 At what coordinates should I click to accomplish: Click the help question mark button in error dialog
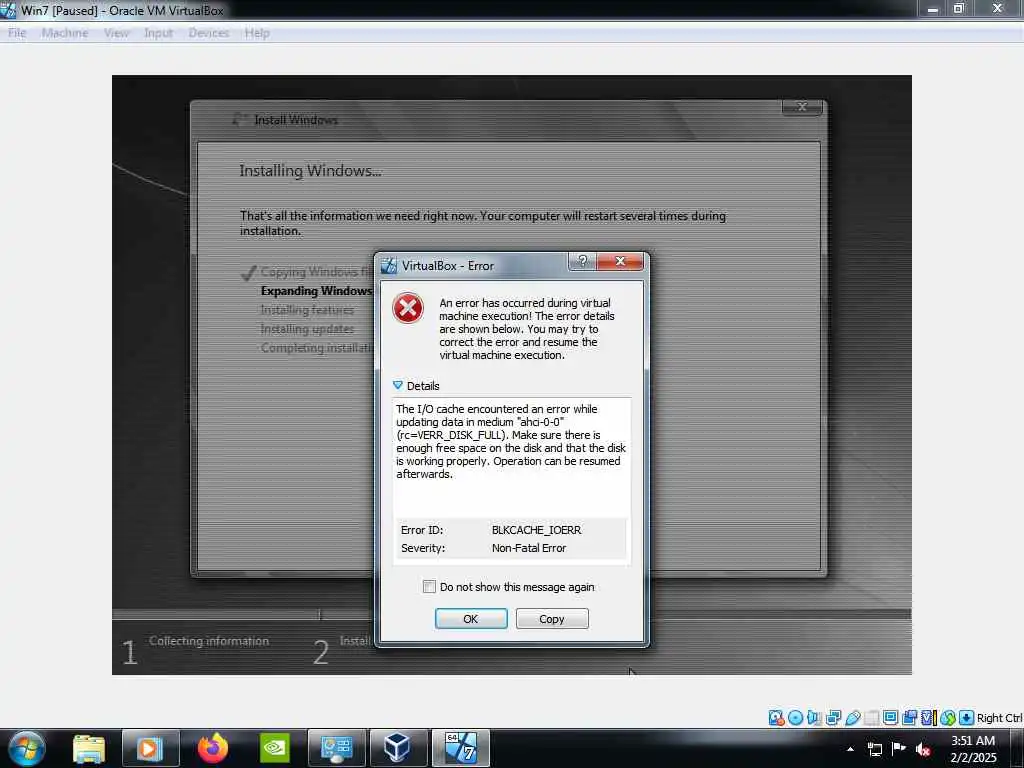(583, 261)
